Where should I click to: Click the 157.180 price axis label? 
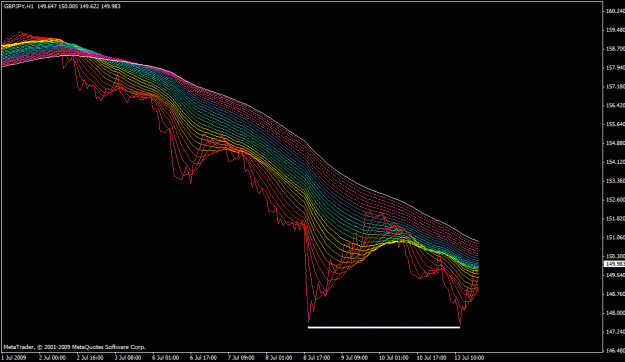(615, 87)
